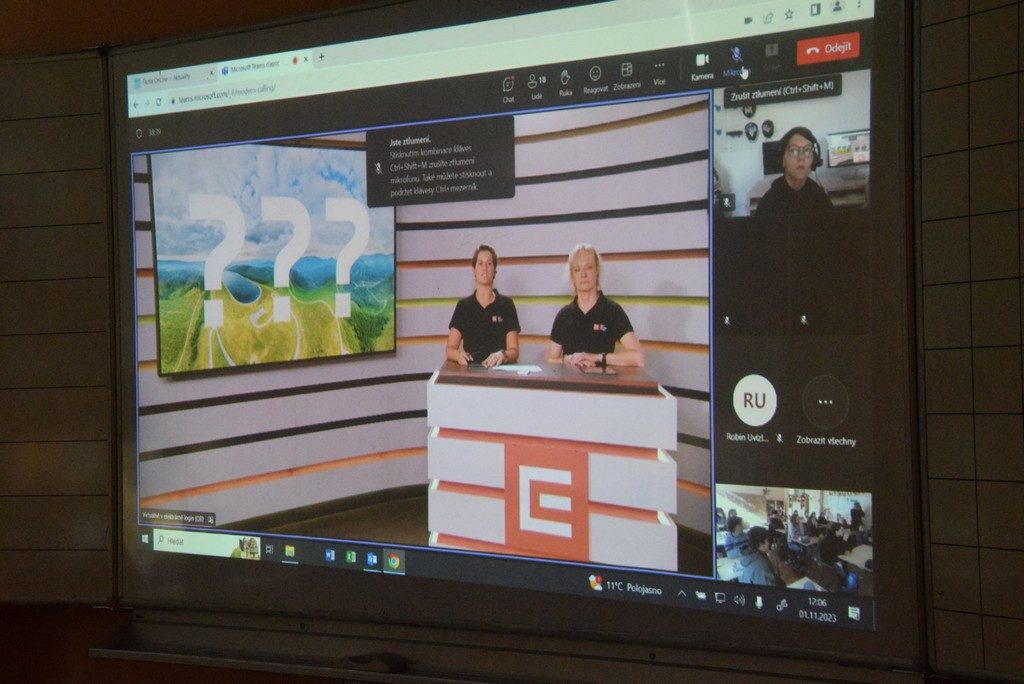Bookmark this page with the star

point(789,14)
